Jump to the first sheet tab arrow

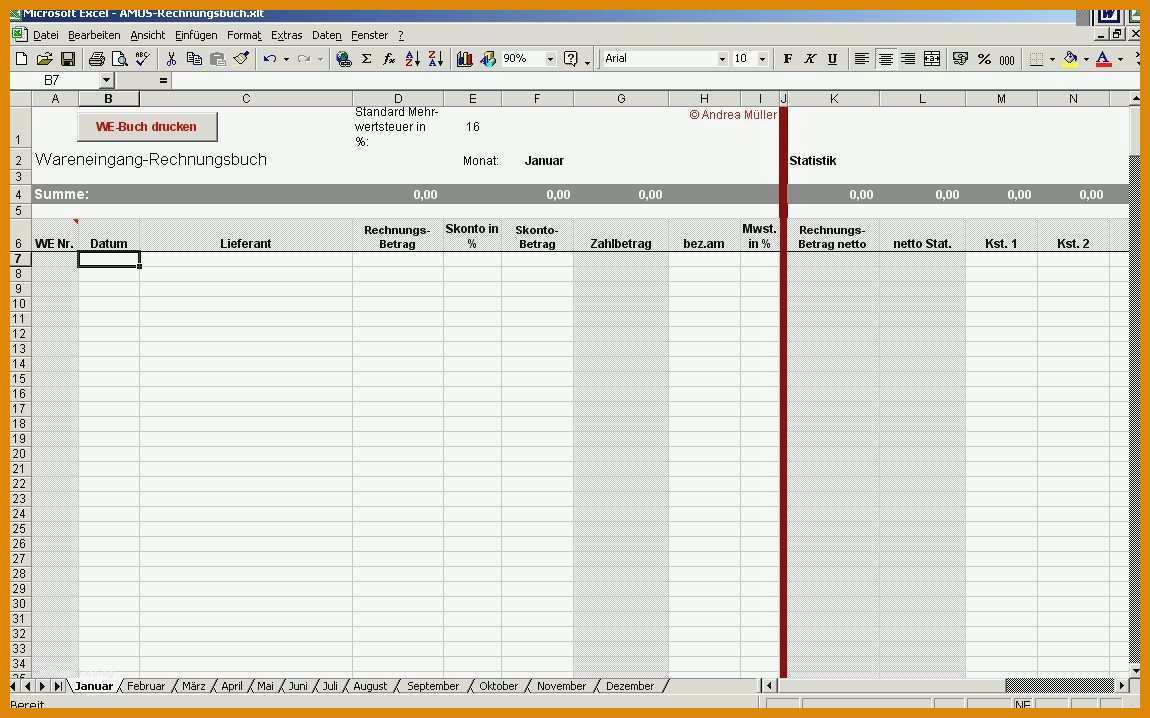point(14,686)
